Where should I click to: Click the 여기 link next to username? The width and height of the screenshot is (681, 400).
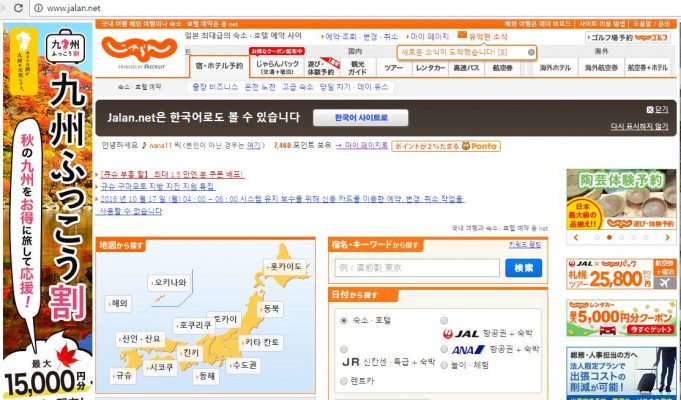click(253, 145)
